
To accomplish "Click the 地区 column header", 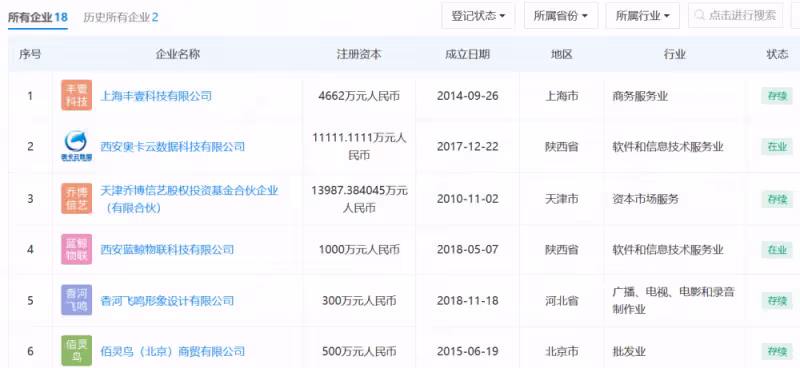I will coord(562,54).
